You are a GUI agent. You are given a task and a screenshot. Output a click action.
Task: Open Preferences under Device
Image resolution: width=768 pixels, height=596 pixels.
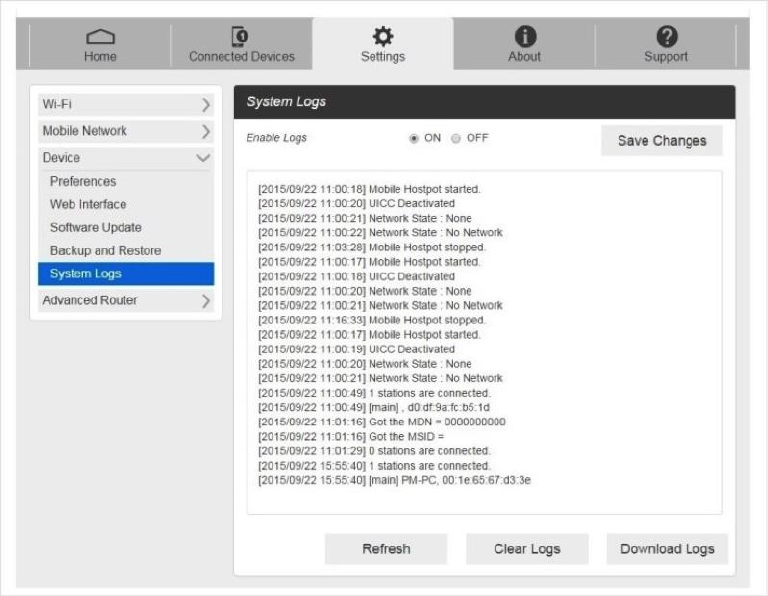(83, 182)
